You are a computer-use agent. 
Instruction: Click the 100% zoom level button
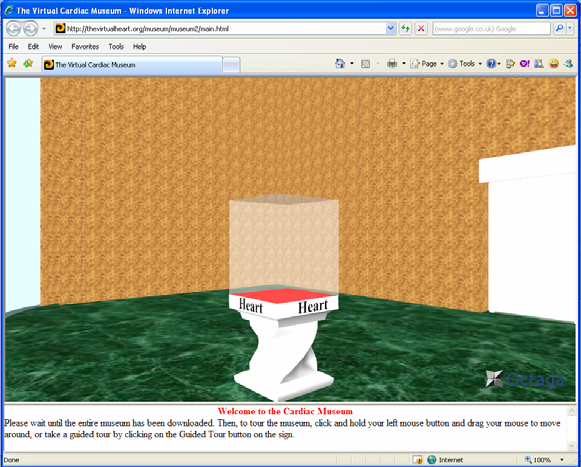tap(538, 460)
